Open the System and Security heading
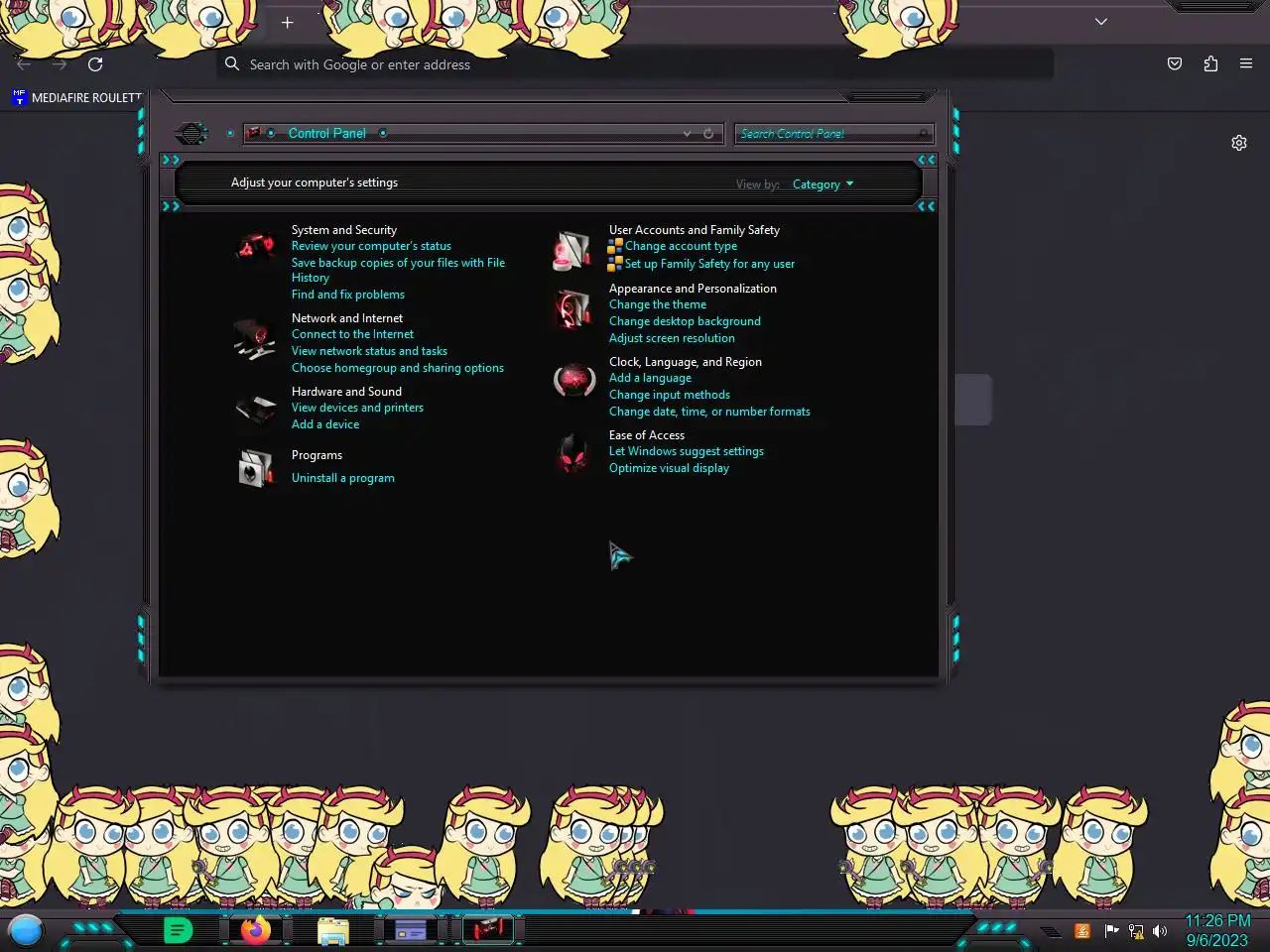This screenshot has width=1270, height=952. click(343, 229)
